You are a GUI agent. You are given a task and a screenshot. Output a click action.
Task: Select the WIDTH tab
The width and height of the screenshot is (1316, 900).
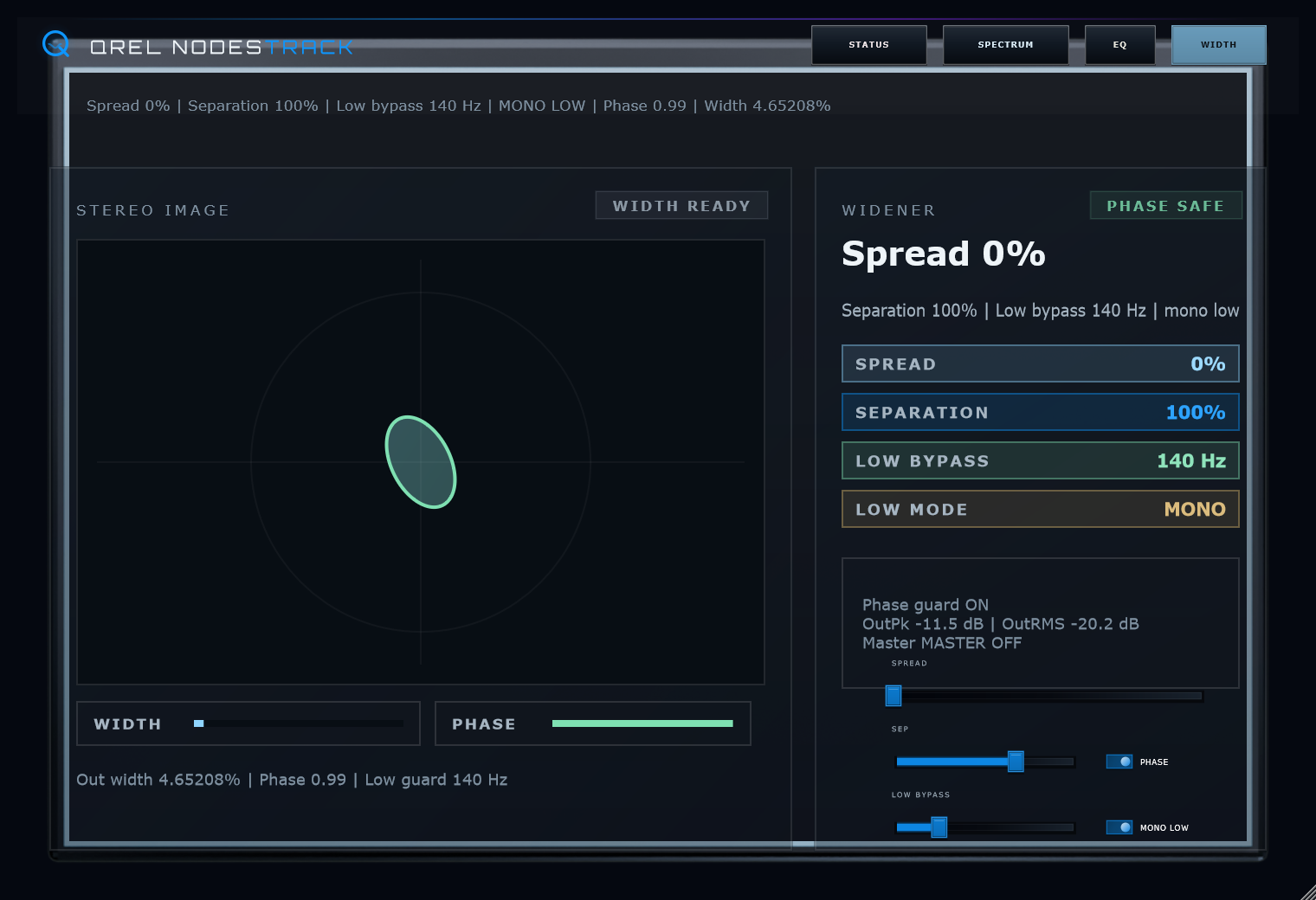[x=1219, y=45]
